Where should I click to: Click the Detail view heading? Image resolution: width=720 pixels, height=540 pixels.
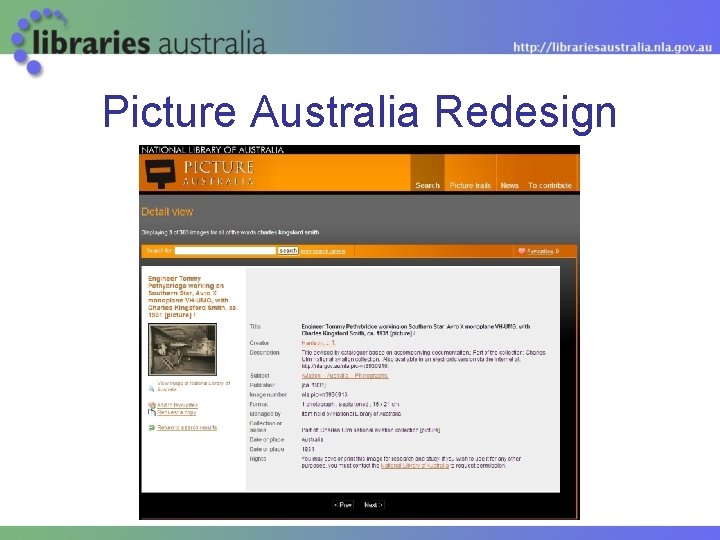coord(167,212)
